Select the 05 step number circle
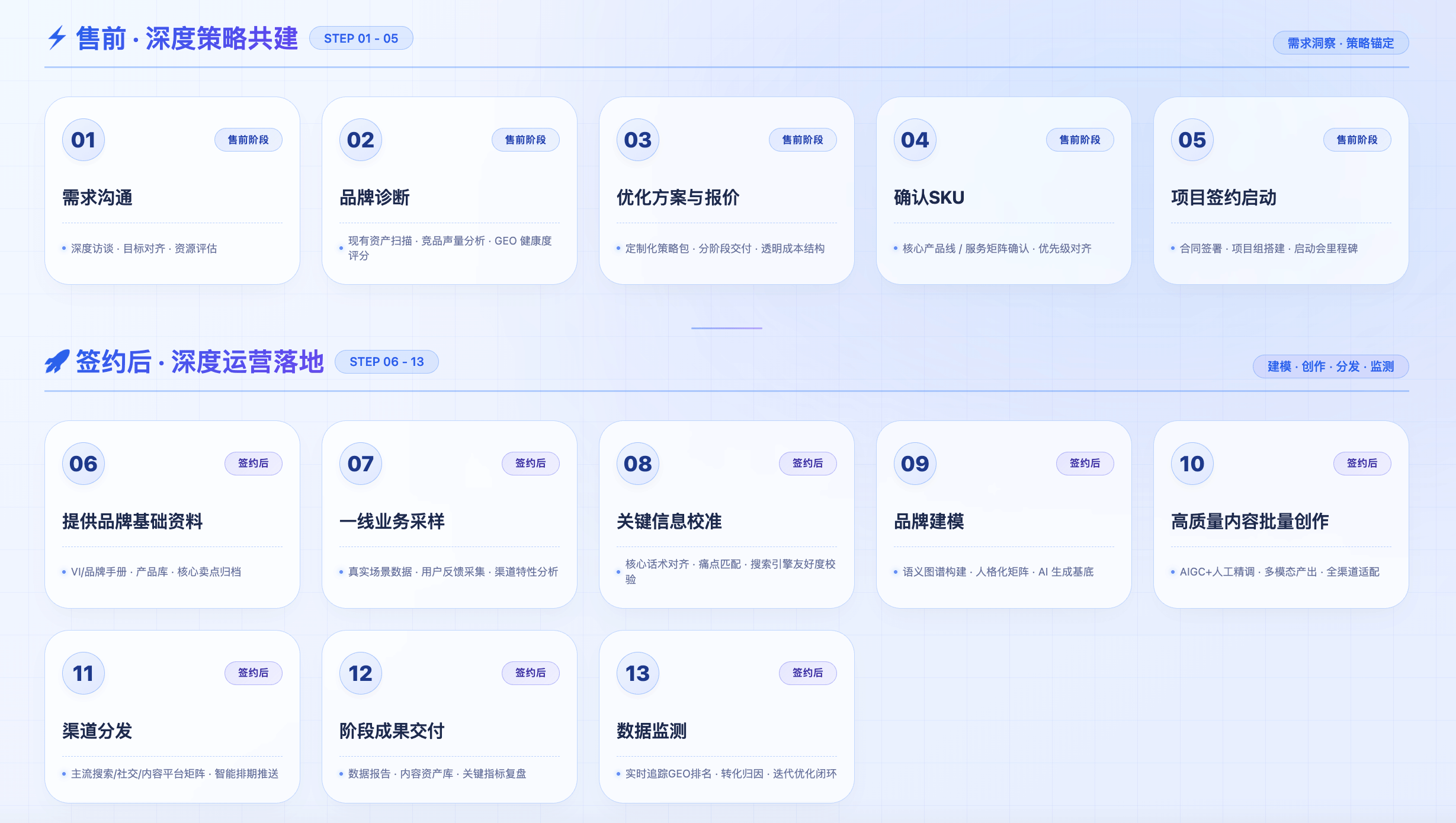The width and height of the screenshot is (1456, 823). (x=1191, y=140)
